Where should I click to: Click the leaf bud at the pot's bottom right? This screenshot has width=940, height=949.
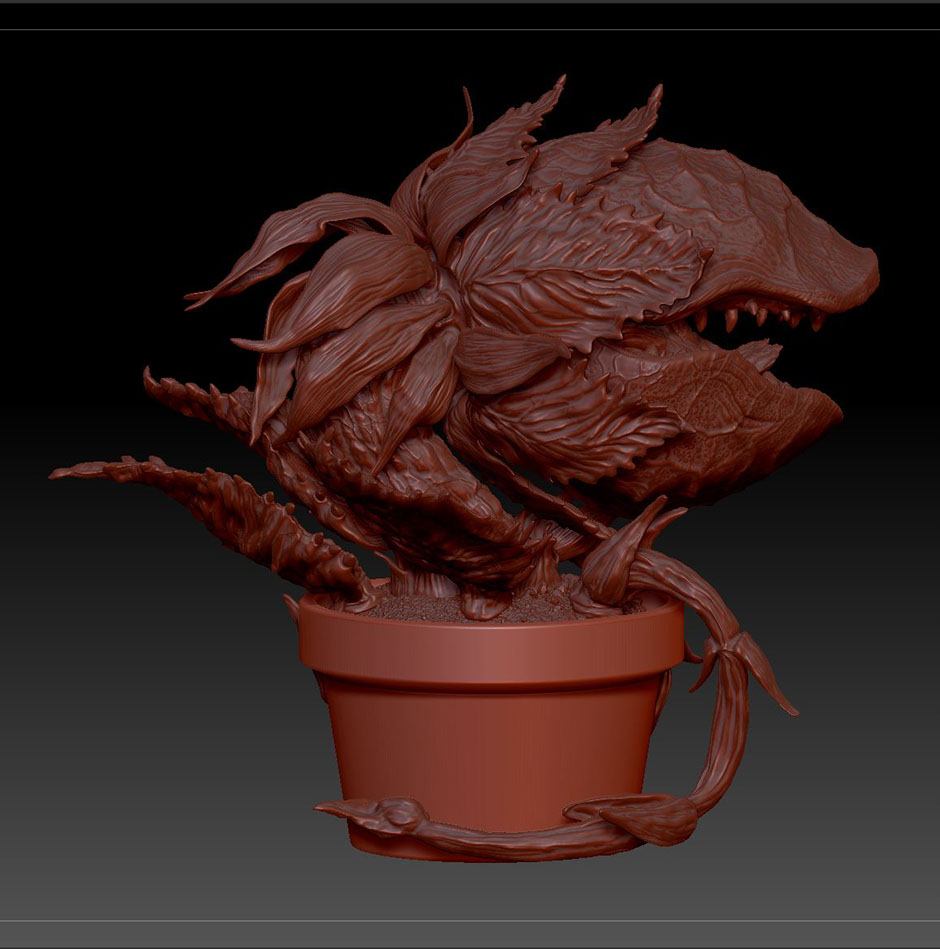[x=660, y=820]
